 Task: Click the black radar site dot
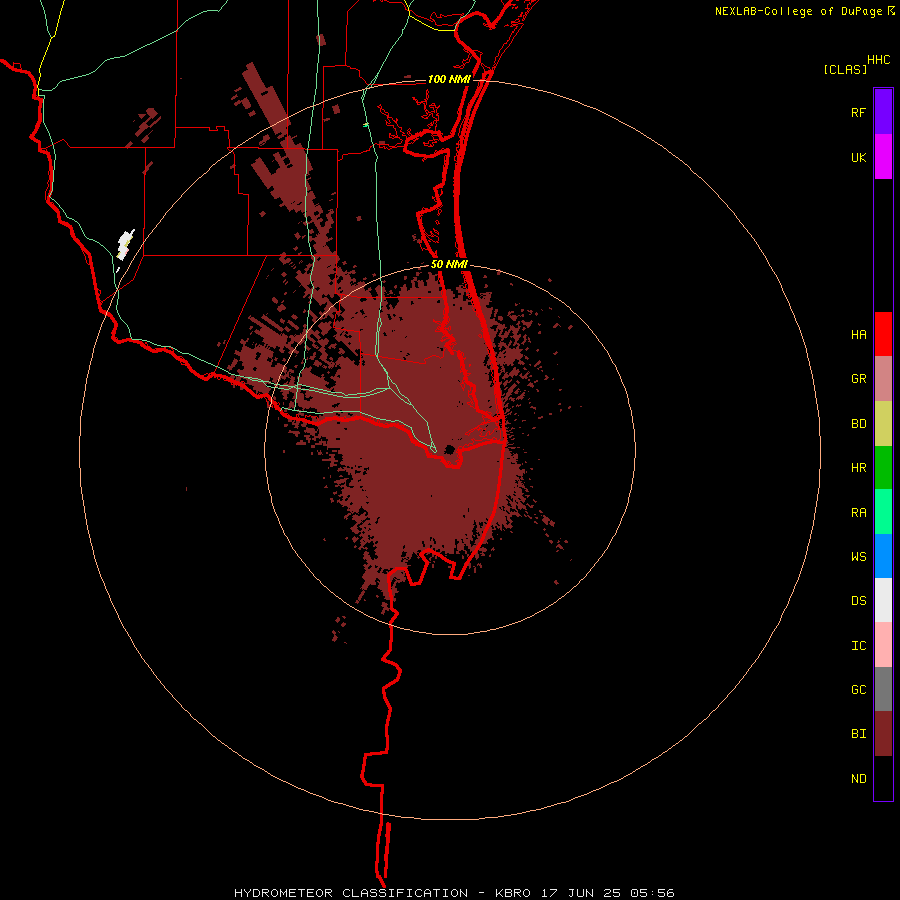click(x=450, y=449)
